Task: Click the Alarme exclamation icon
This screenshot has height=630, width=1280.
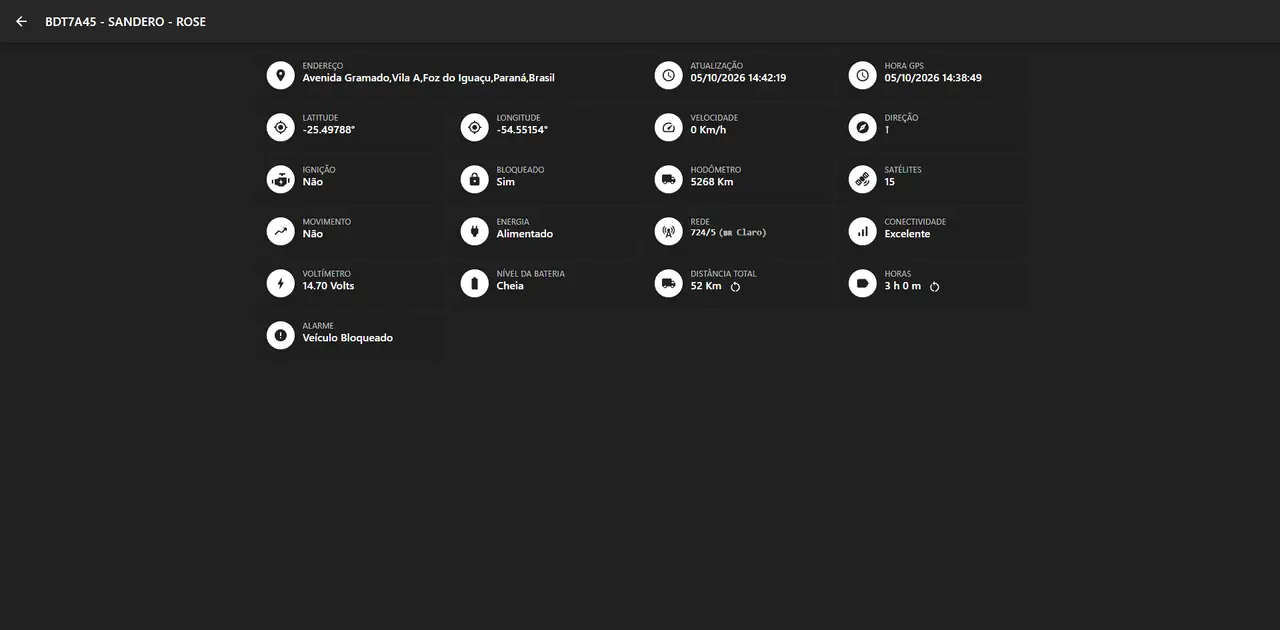Action: tap(280, 335)
